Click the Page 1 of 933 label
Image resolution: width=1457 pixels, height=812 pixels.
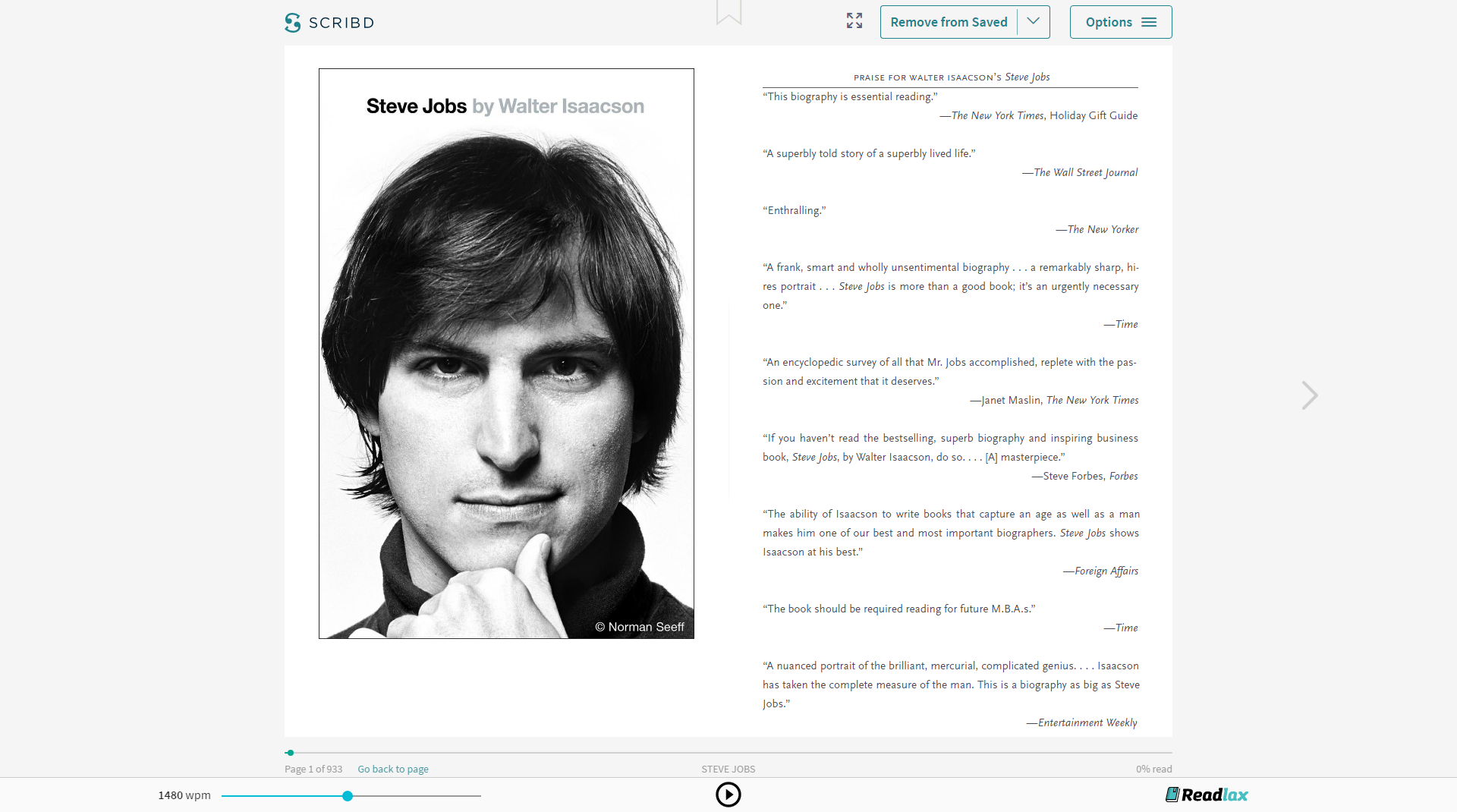pyautogui.click(x=312, y=769)
